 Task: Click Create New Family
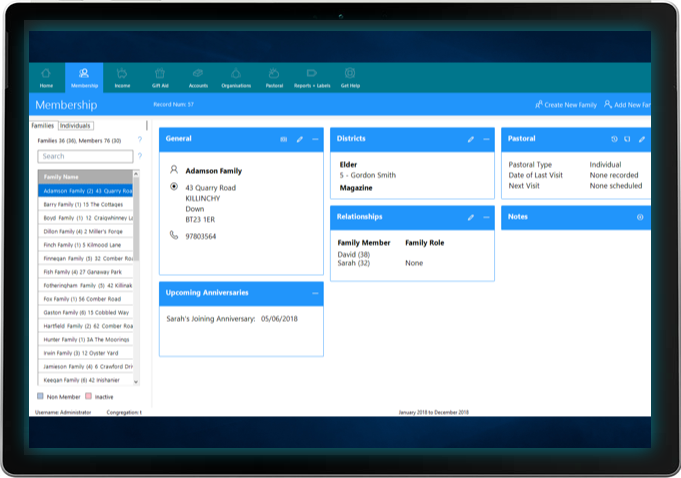click(566, 105)
